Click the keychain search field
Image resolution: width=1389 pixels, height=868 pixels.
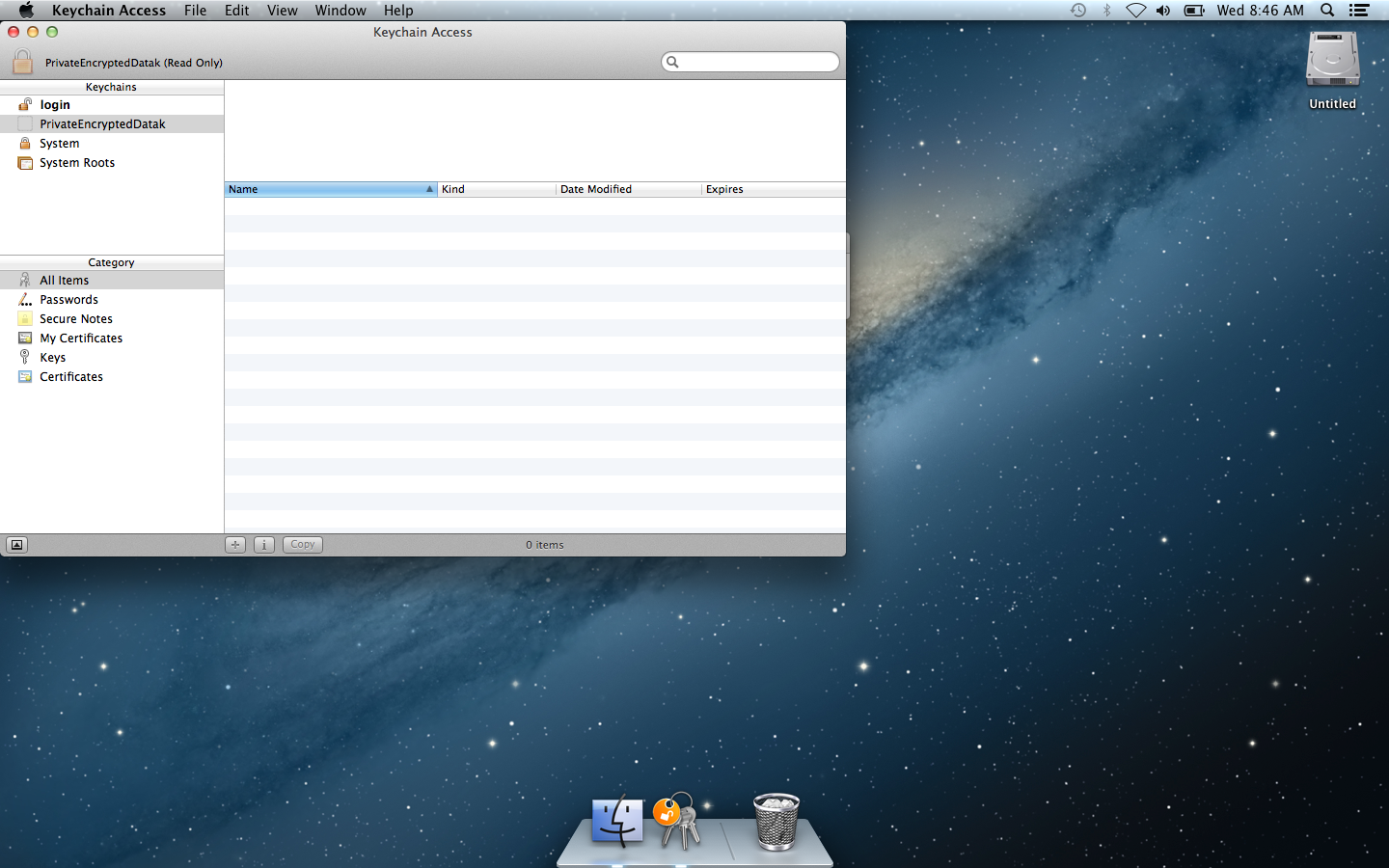tap(750, 62)
